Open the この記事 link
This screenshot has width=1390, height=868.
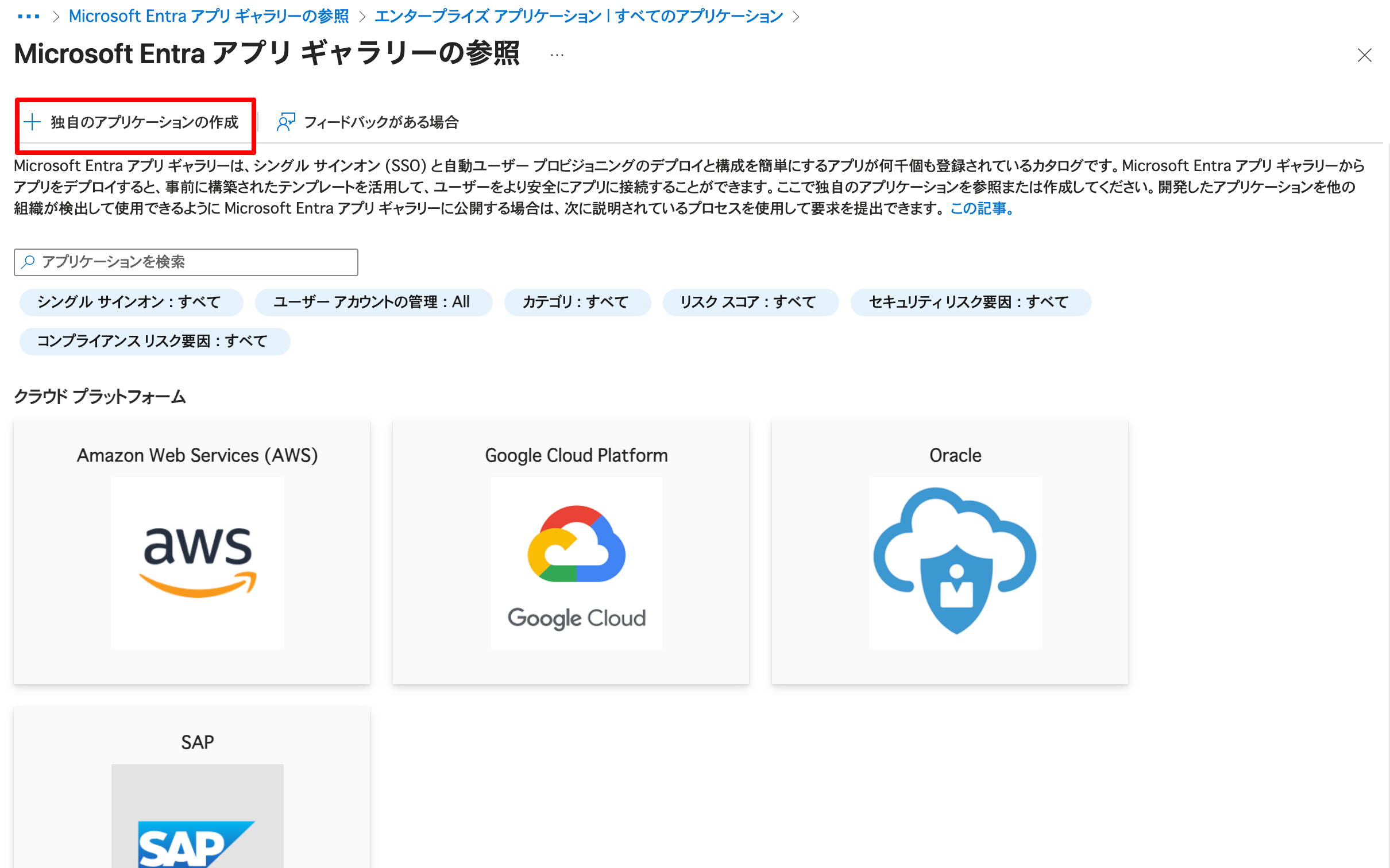pyautogui.click(x=978, y=208)
